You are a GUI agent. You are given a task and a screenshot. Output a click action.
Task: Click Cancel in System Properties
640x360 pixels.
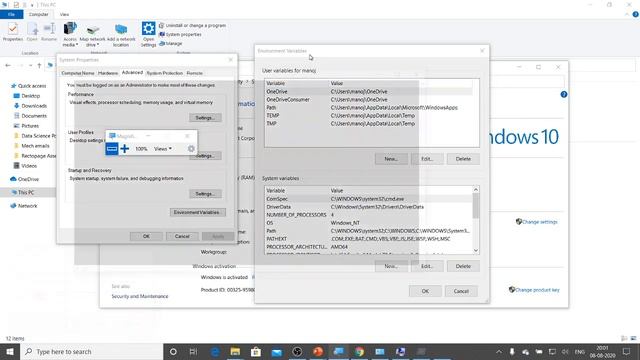(182, 236)
